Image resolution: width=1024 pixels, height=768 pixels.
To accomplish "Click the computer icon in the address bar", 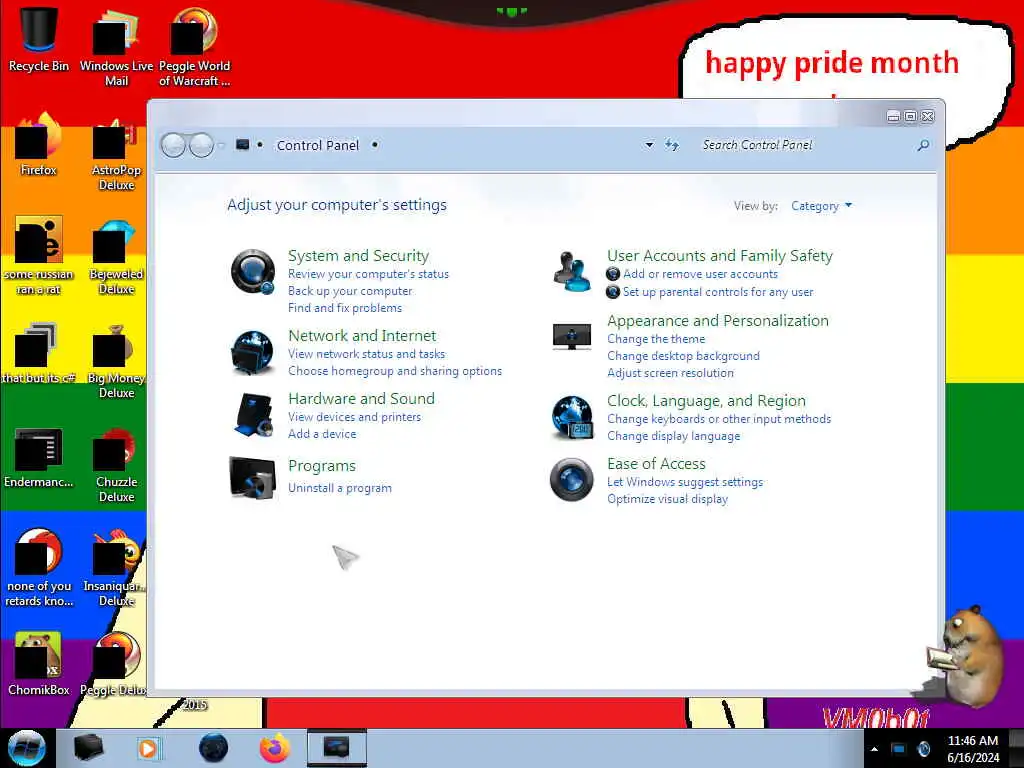I will point(242,144).
